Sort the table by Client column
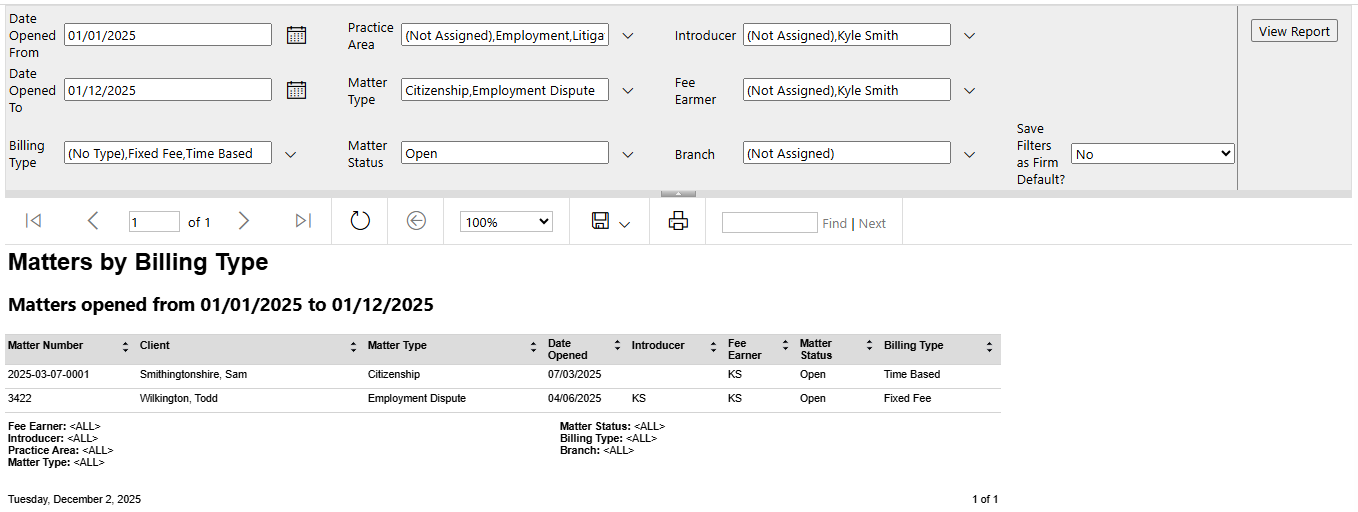Screen dimensions: 1358x512 [353, 347]
